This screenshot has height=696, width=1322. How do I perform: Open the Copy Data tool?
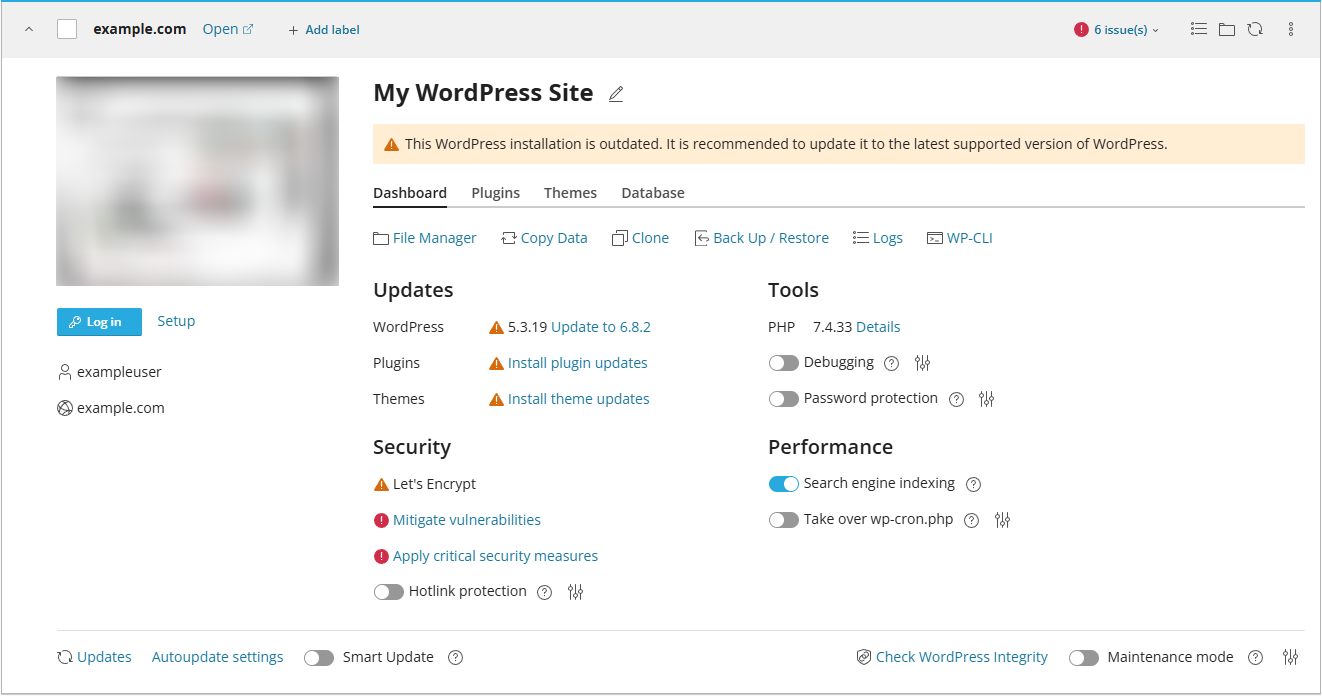point(544,238)
